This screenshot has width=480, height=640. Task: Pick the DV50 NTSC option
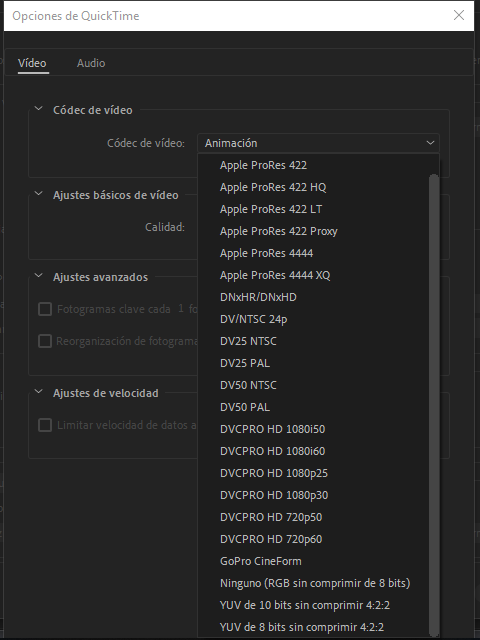click(x=313, y=386)
